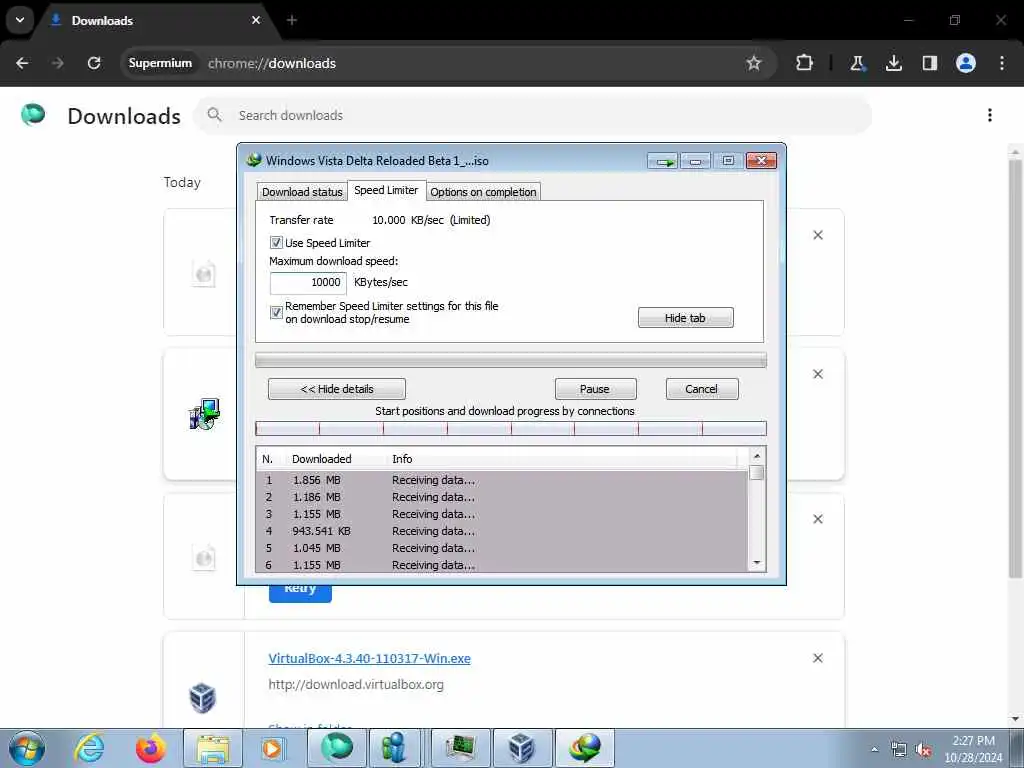Image resolution: width=1024 pixels, height=768 pixels.
Task: Toggle Remember Speed Limiter settings checkbox
Action: point(276,312)
